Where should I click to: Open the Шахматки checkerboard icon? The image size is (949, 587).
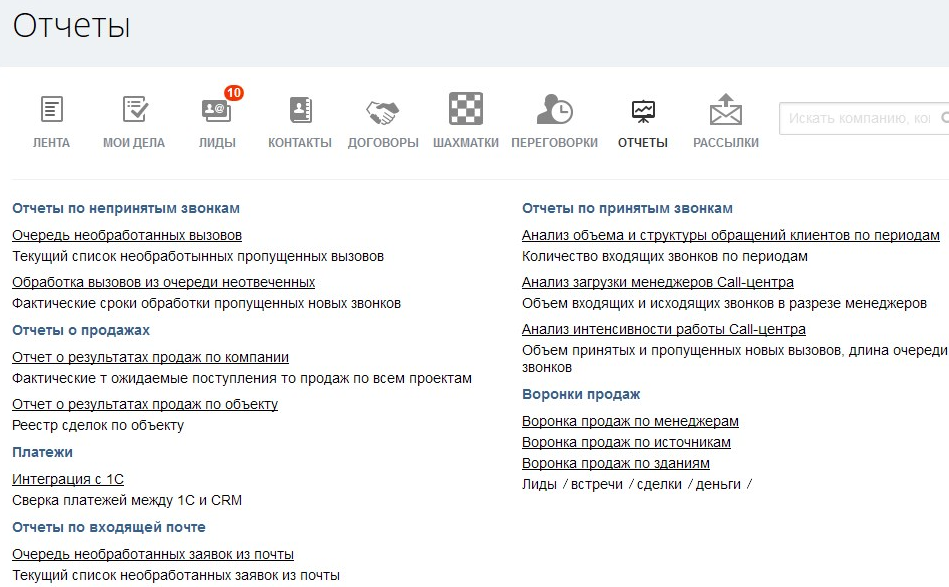(465, 108)
